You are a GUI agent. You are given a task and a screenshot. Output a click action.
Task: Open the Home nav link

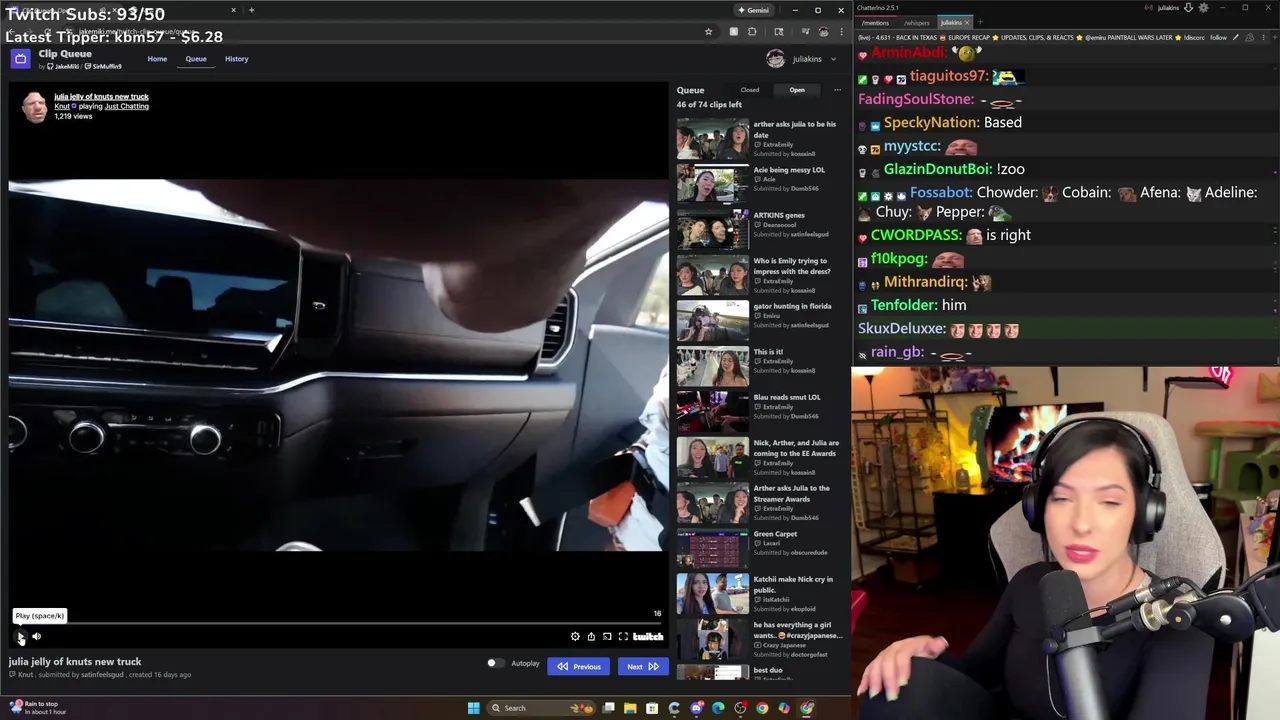tap(157, 59)
